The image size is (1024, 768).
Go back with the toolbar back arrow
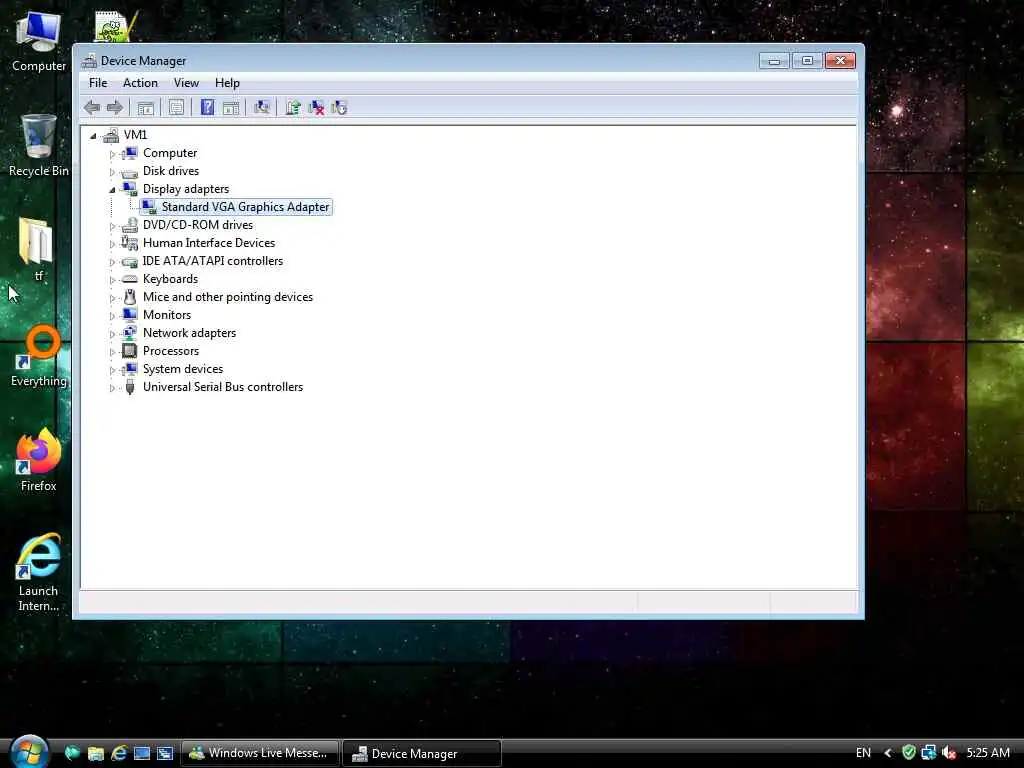tap(92, 108)
